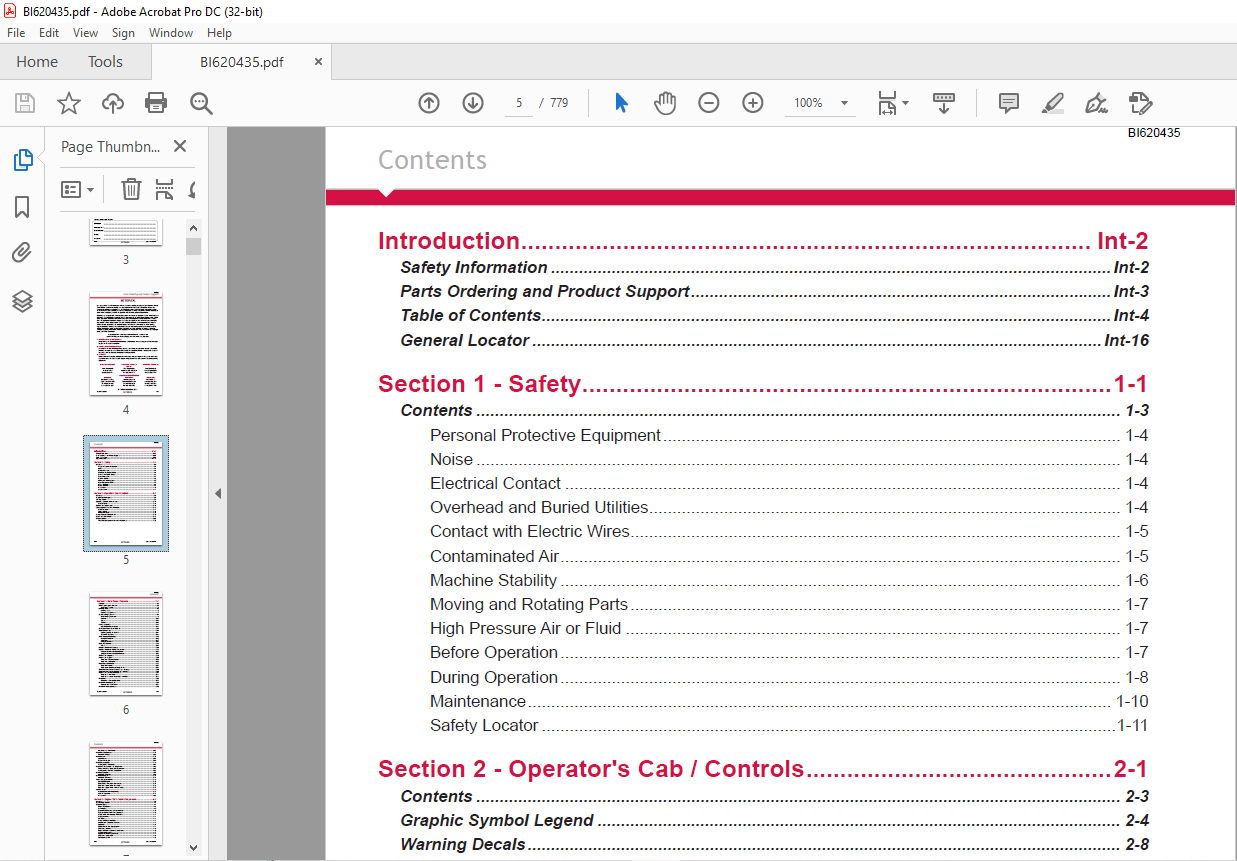Open the File menu
Screen dimensions: 1237x861
[x=16, y=33]
